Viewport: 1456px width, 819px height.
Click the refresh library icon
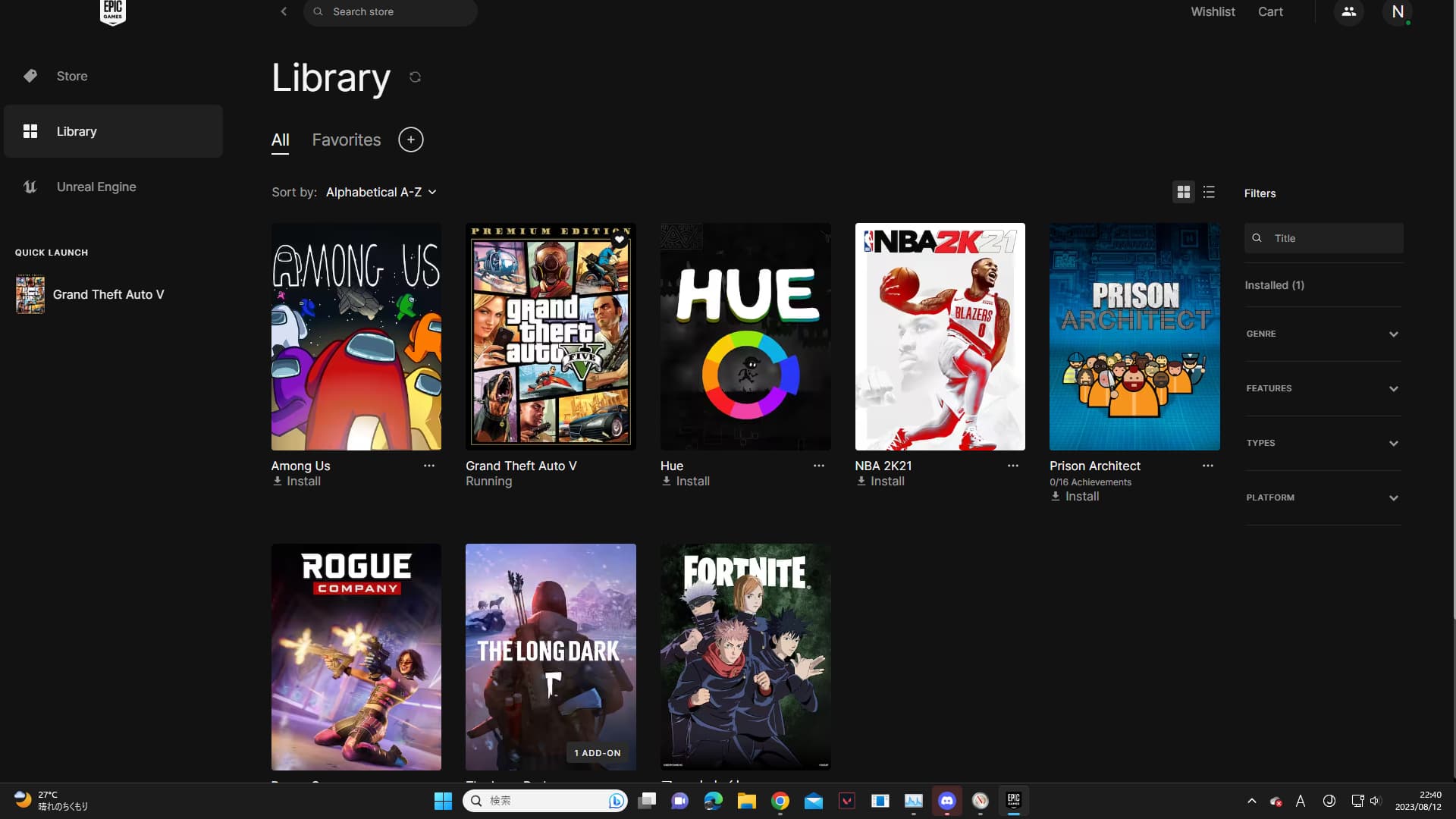(x=415, y=77)
